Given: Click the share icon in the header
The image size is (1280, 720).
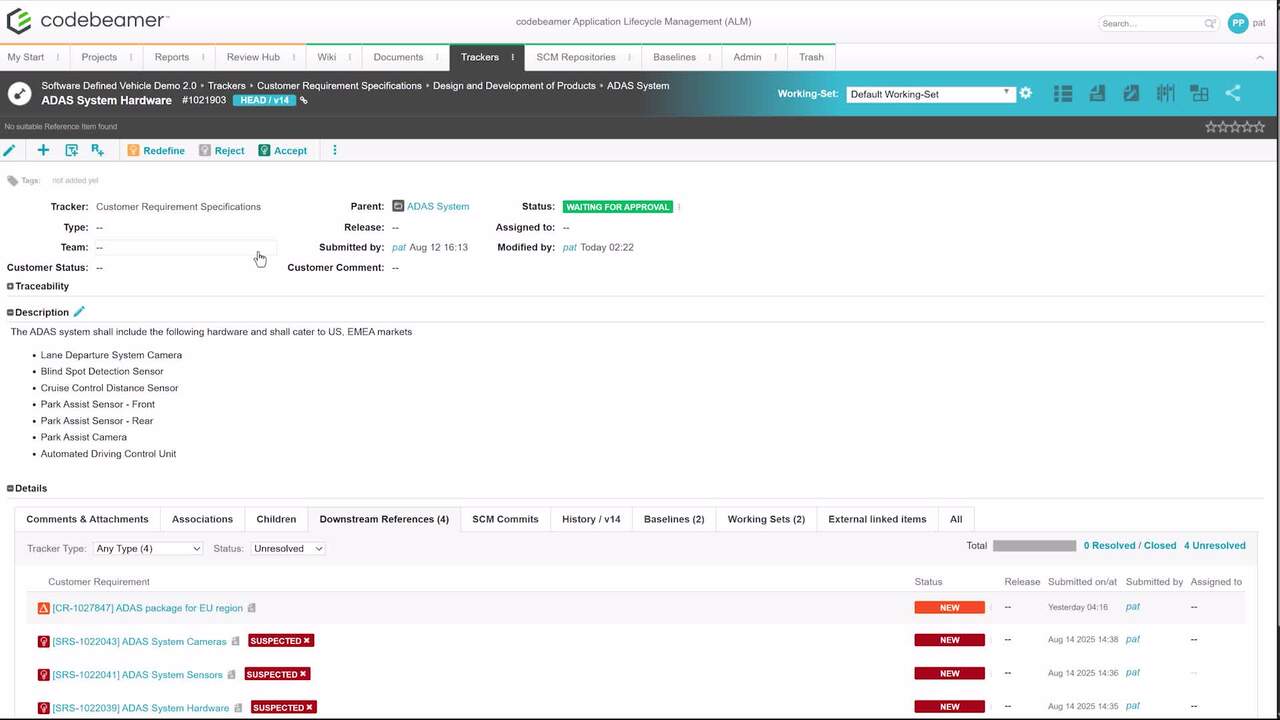Looking at the screenshot, I should point(1233,93).
